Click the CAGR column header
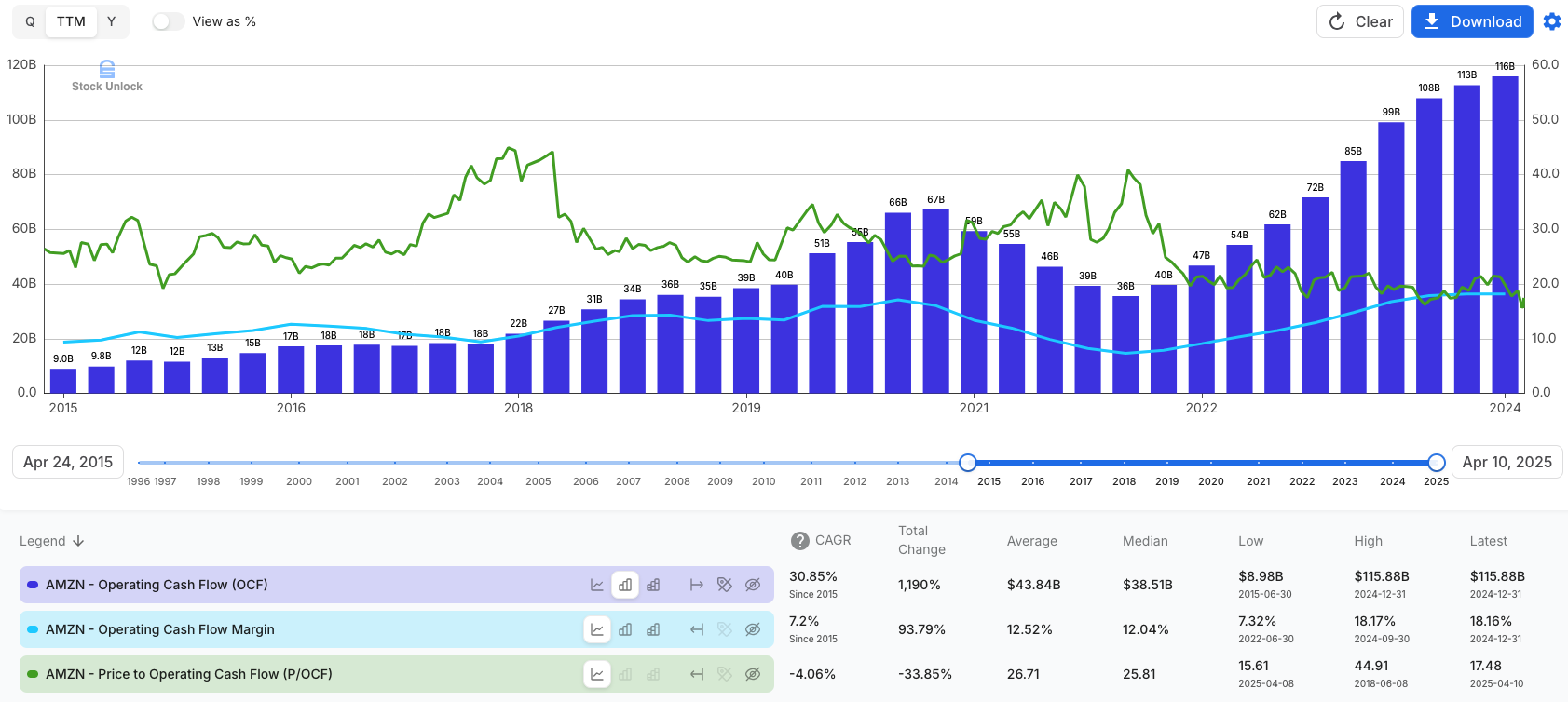The height and width of the screenshot is (702, 1568). pos(833,541)
